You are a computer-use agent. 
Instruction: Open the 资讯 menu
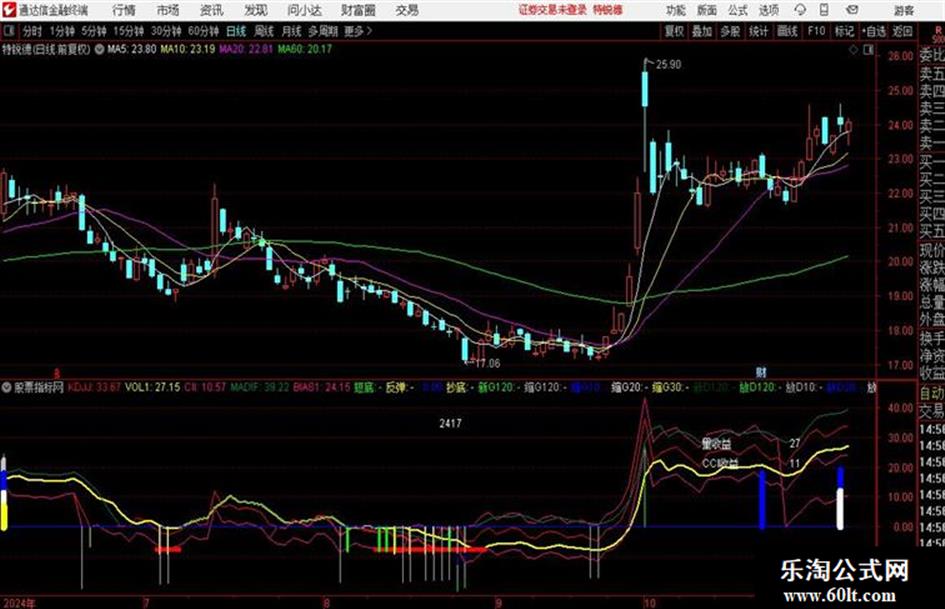coord(211,10)
